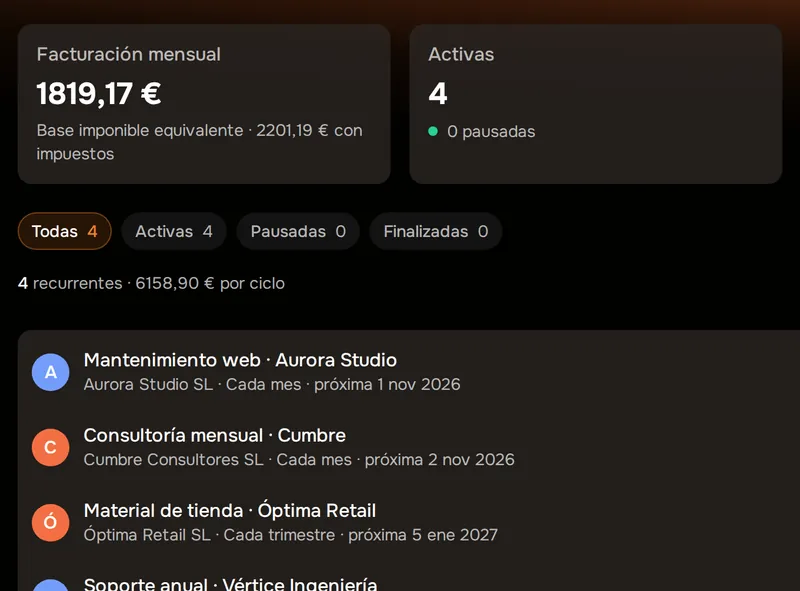Click the Base imponible equivalente text
Screen dimensions: 800x591
140,130
